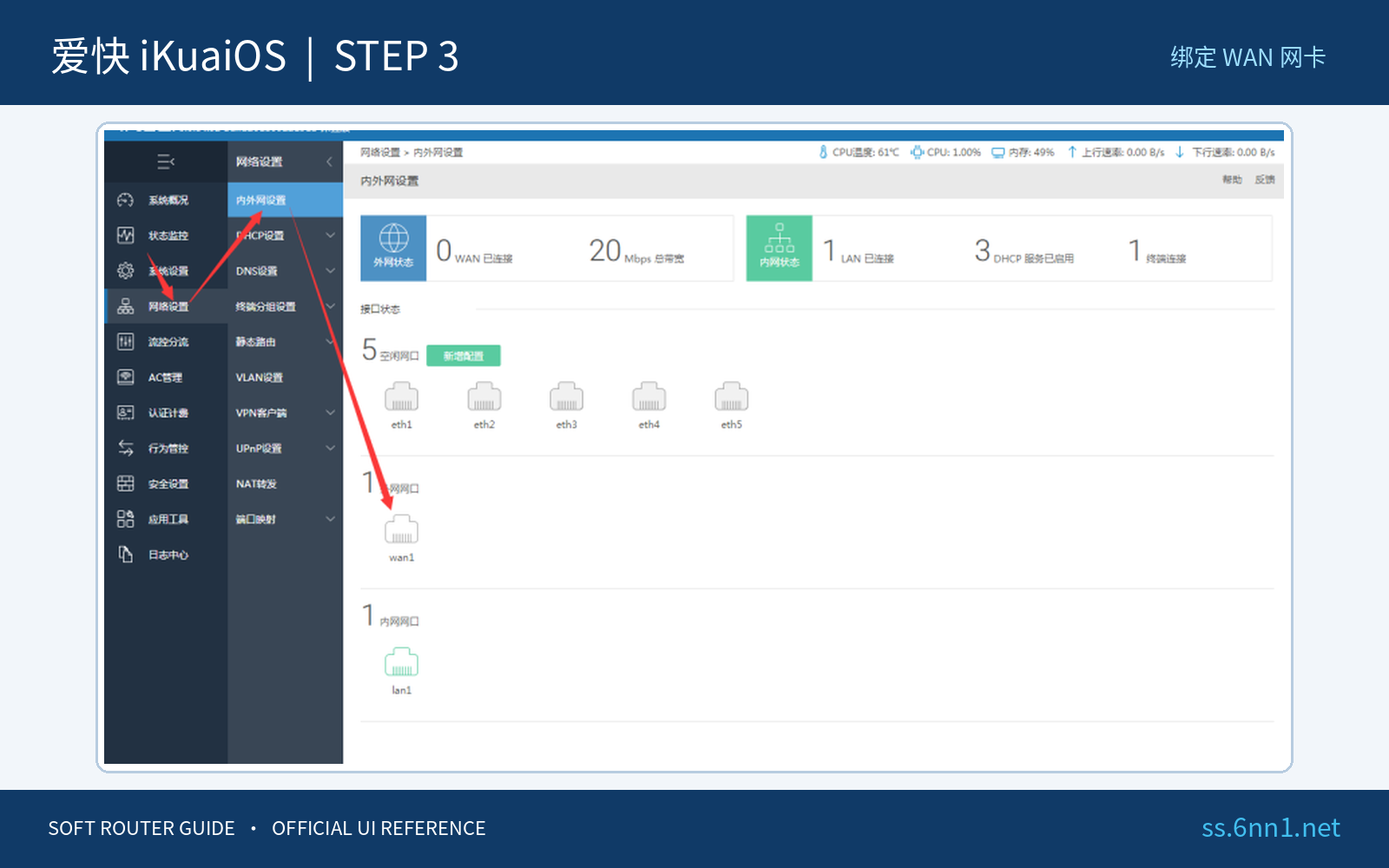Expand the 静态路由 submenu chevron
Screen dimensions: 1389x868
330,342
